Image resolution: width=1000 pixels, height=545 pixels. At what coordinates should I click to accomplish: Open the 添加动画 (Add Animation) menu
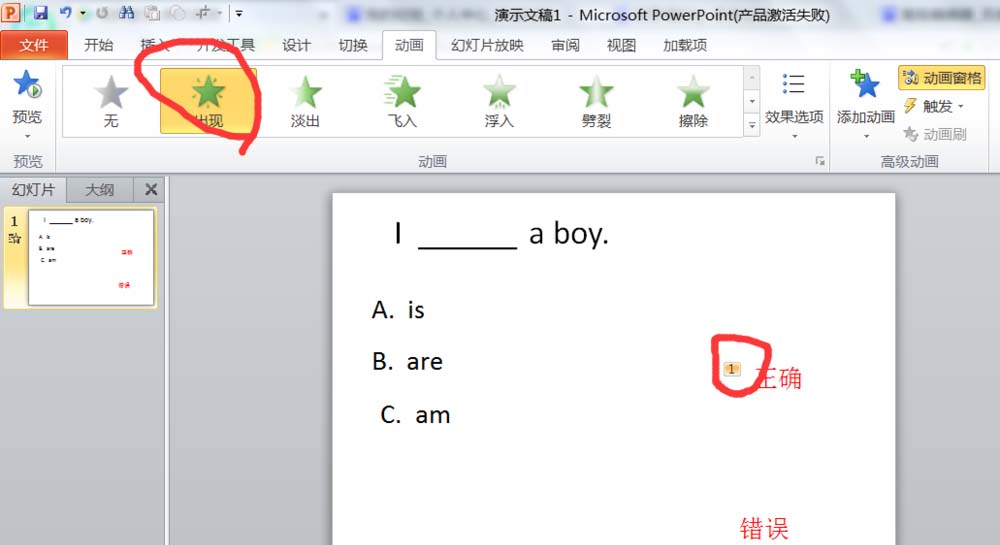865,104
